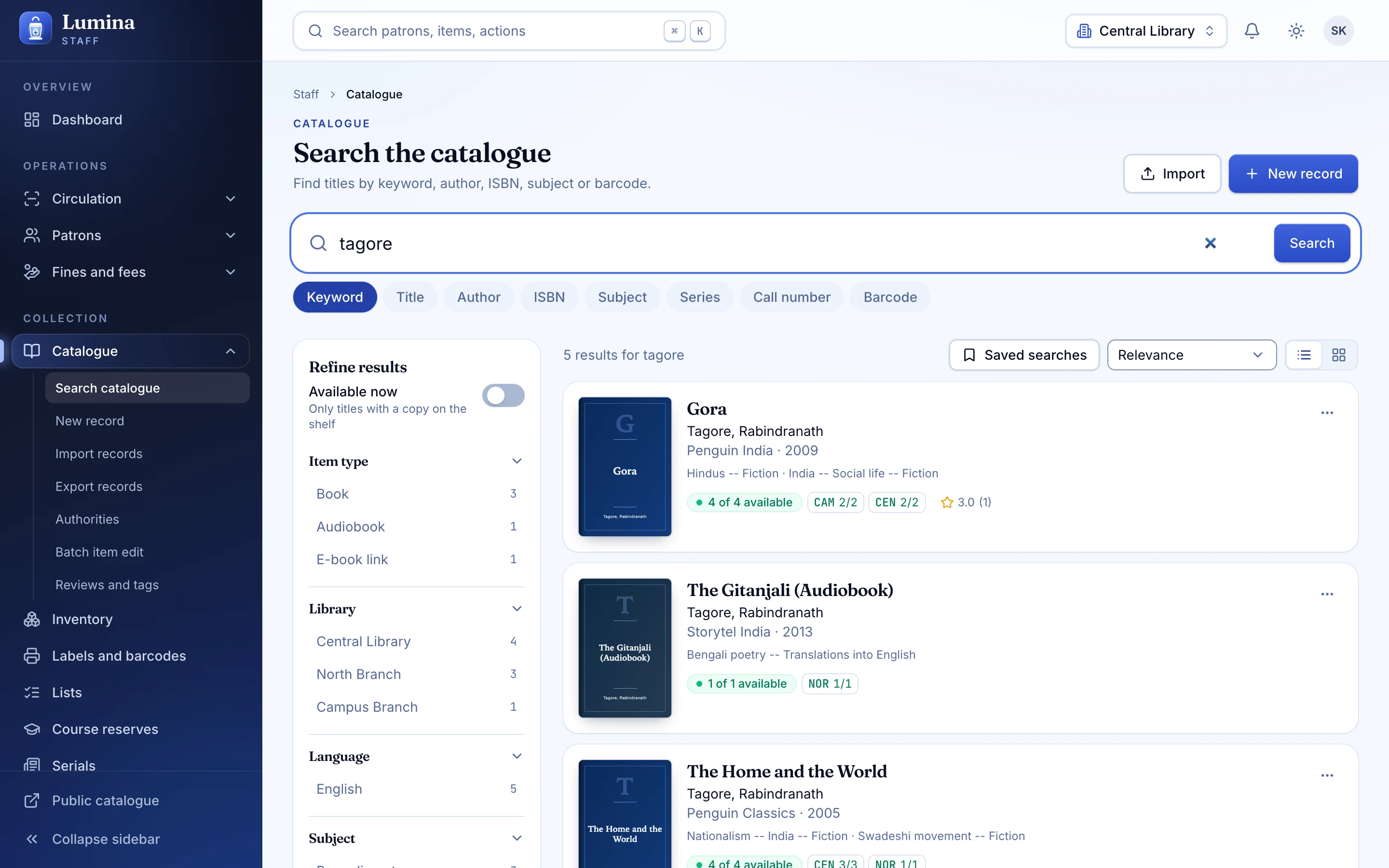Expand Circulation menu in sidebar
Screen dimensions: 1389x868
point(131,199)
